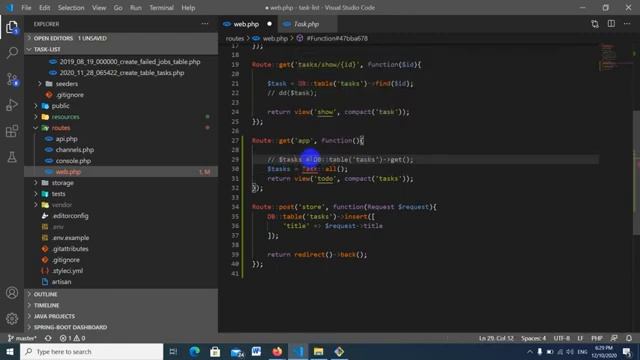Open the Terminal menu
Viewport: 640px width, 360px height.
161,8
